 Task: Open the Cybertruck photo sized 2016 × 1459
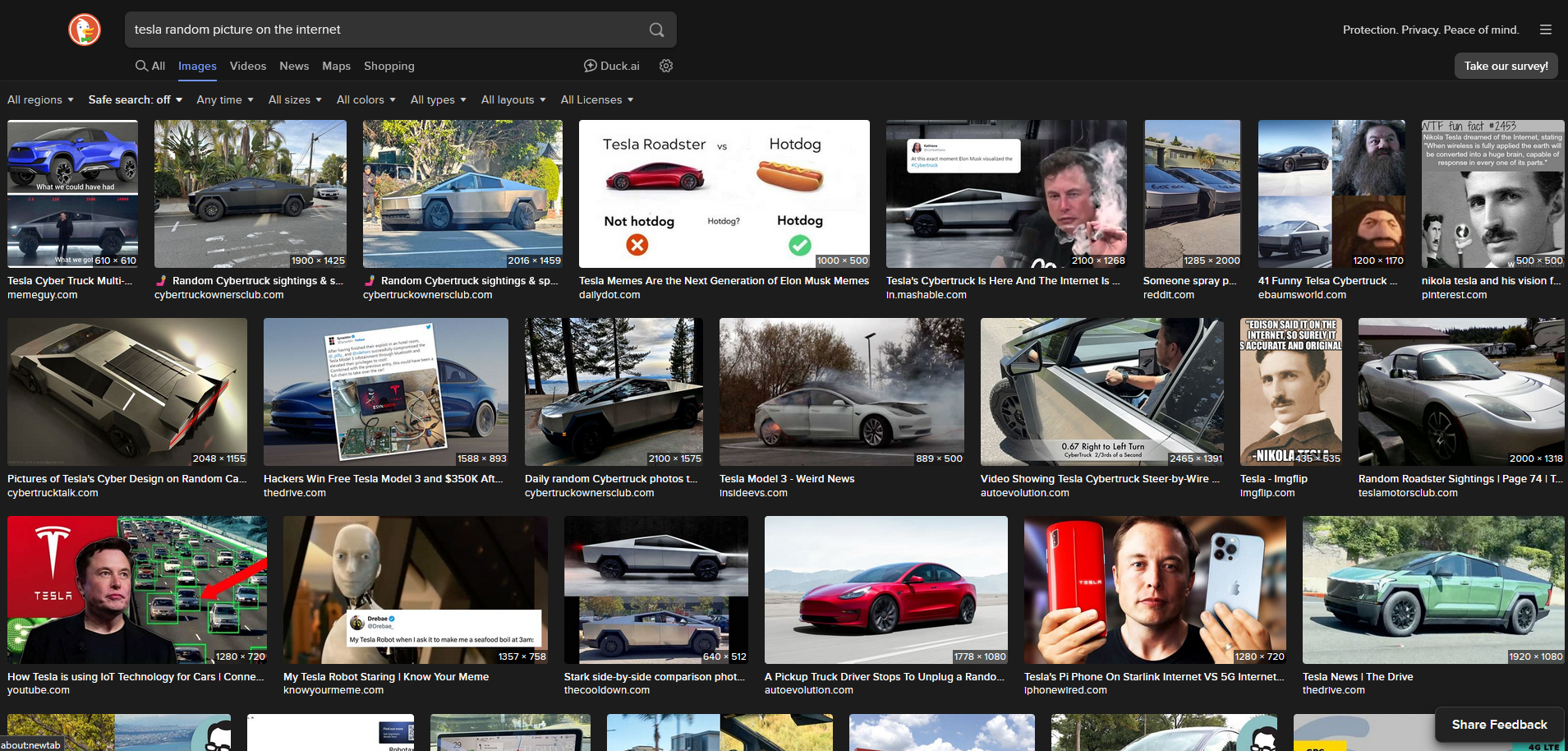(462, 194)
